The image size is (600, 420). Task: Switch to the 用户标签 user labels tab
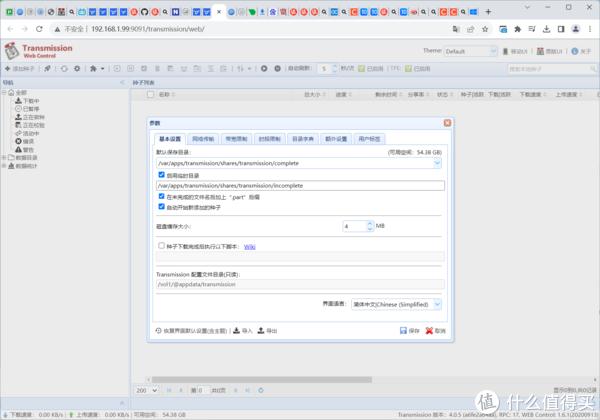pyautogui.click(x=369, y=139)
